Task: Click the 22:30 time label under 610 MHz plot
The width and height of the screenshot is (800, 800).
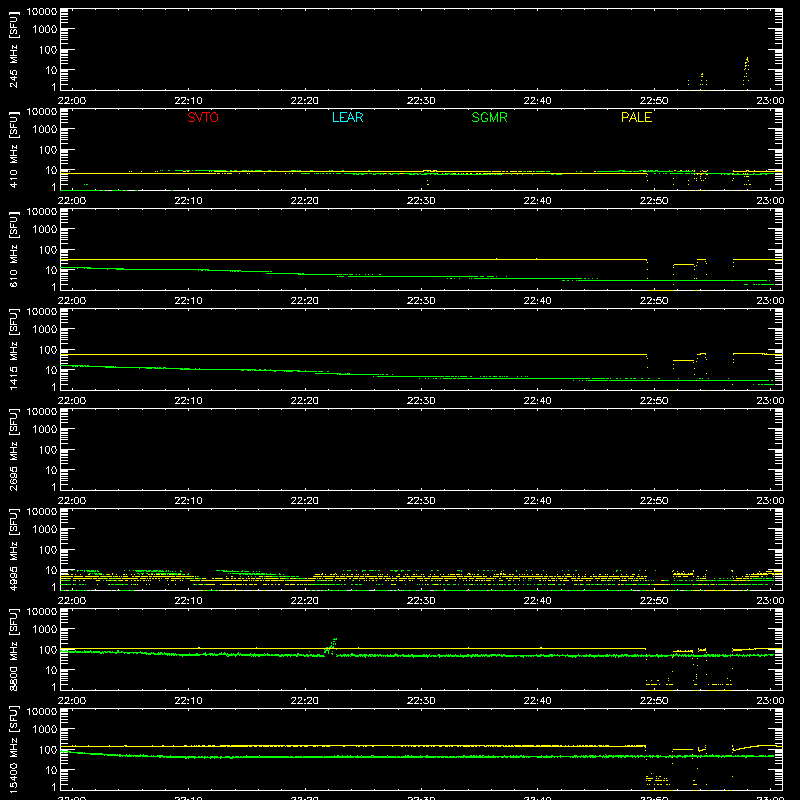Action: 421,301
